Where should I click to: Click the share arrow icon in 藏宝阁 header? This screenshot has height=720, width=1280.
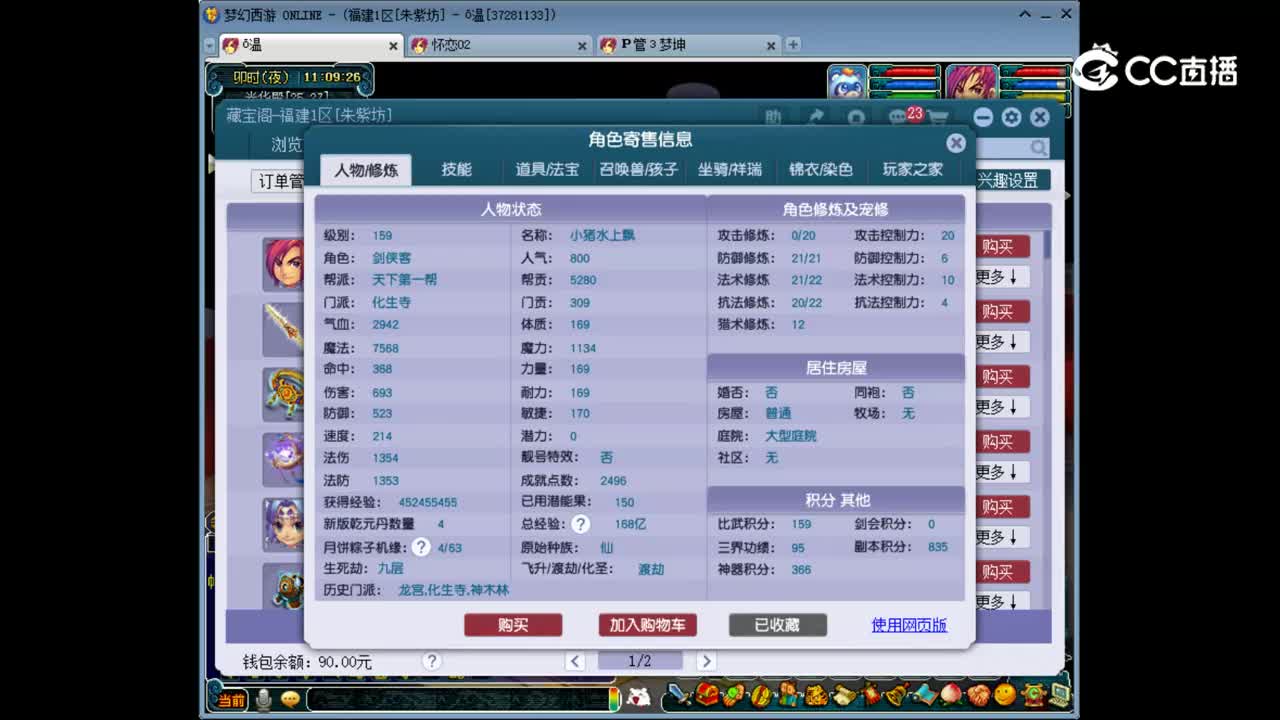click(x=816, y=117)
